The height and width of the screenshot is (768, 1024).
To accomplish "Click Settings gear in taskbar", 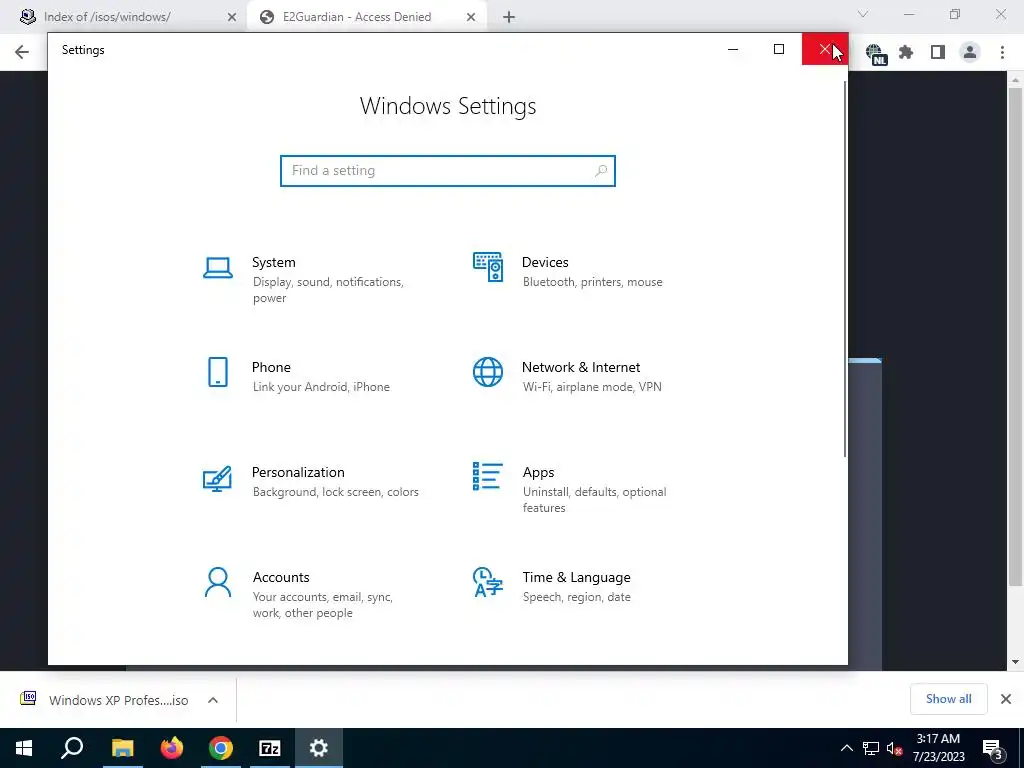I will [319, 748].
